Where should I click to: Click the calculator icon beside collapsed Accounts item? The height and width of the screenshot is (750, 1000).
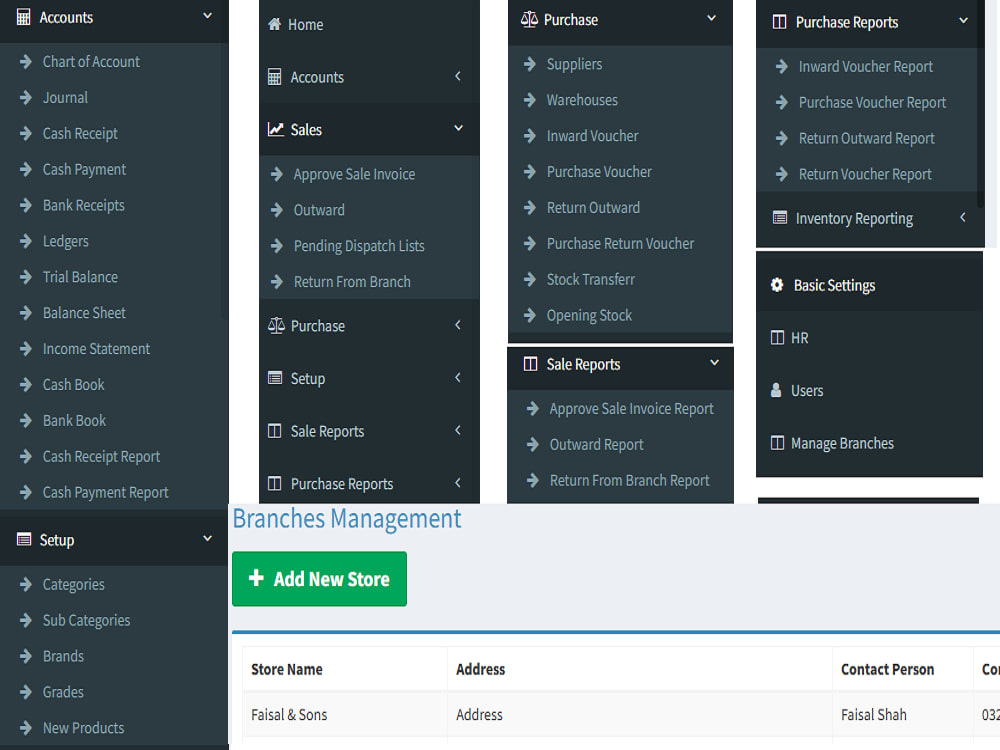click(x=274, y=77)
